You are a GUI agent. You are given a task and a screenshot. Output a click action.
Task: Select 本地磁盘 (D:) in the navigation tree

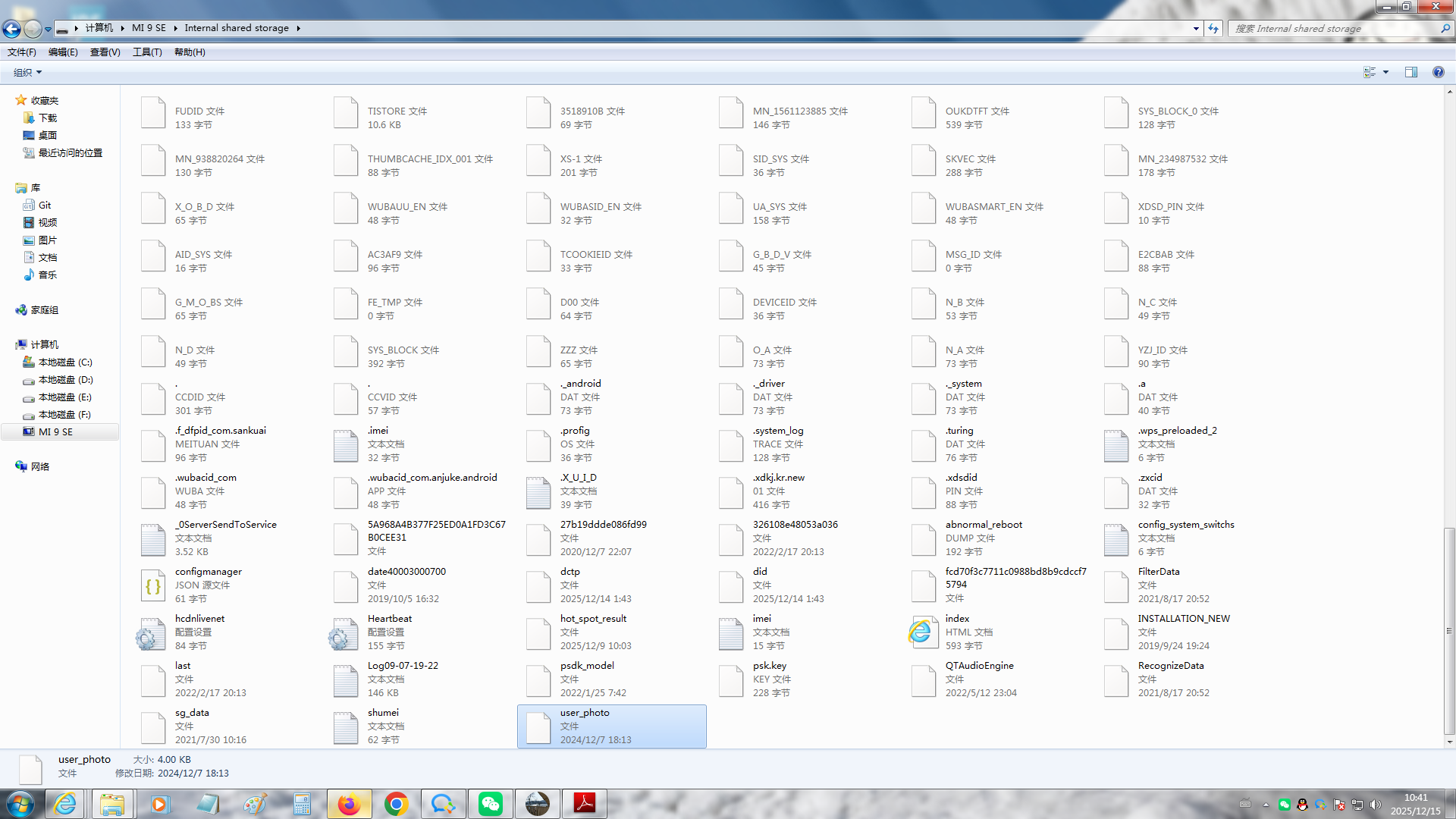tap(65, 380)
